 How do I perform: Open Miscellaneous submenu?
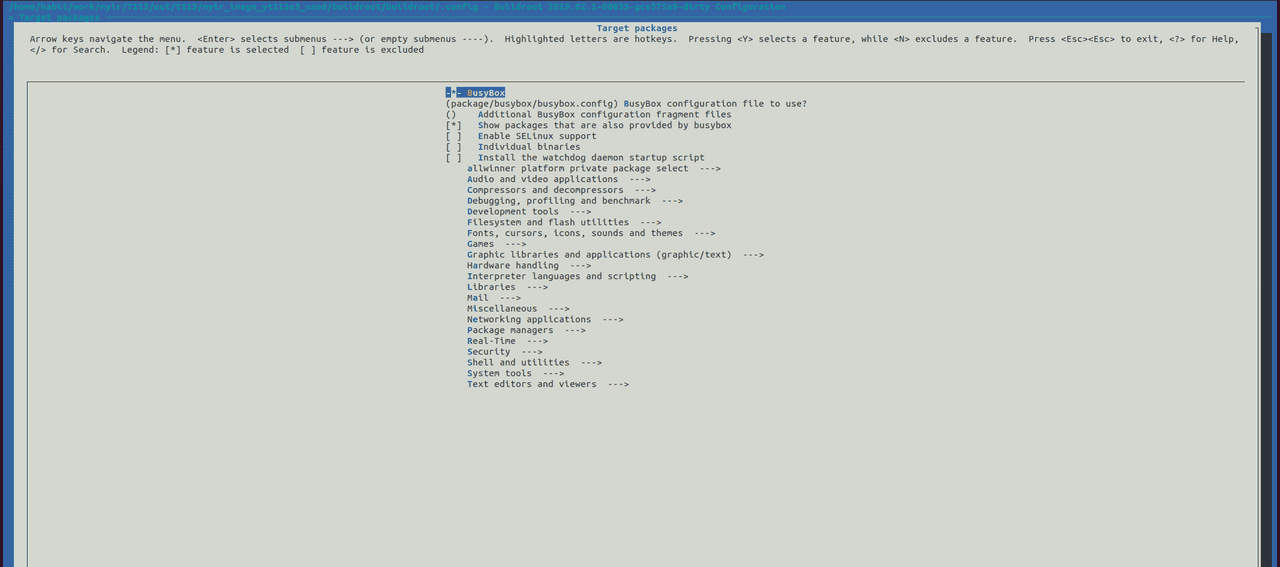click(x=518, y=309)
